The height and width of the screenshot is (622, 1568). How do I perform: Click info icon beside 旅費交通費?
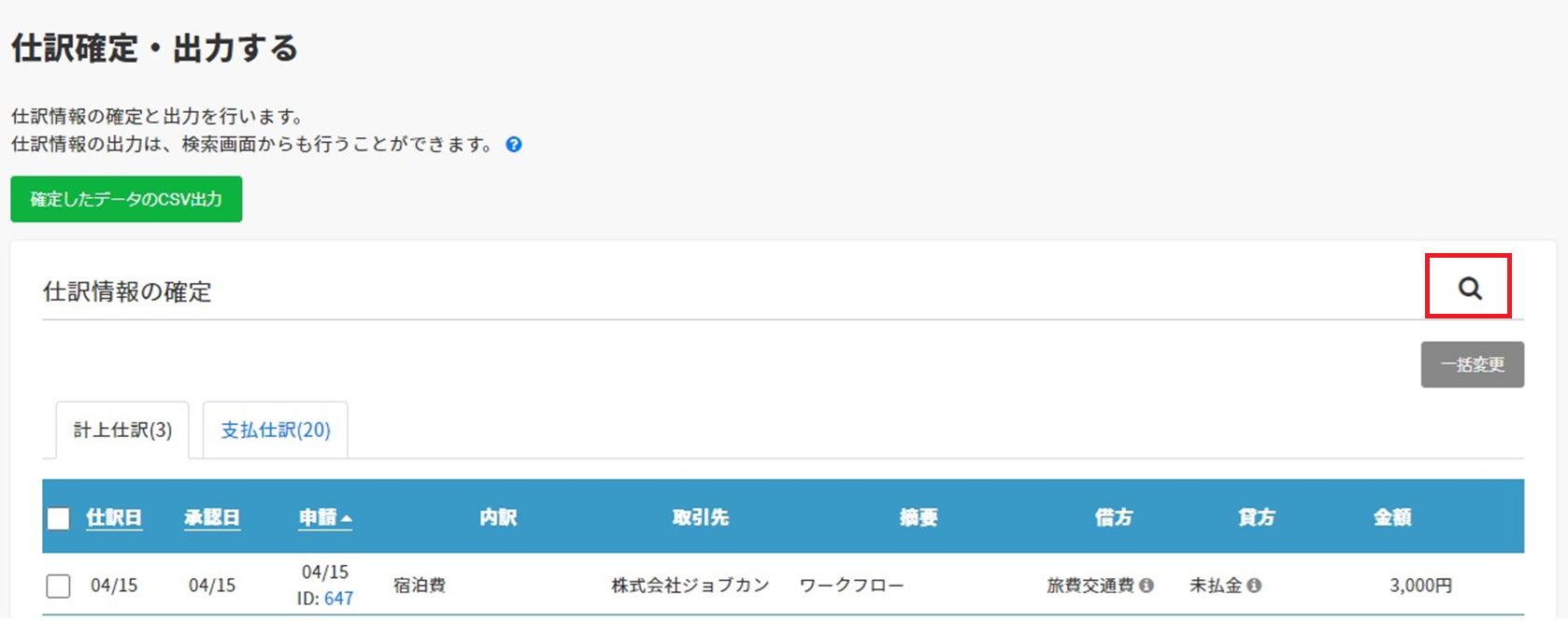pos(1147,586)
